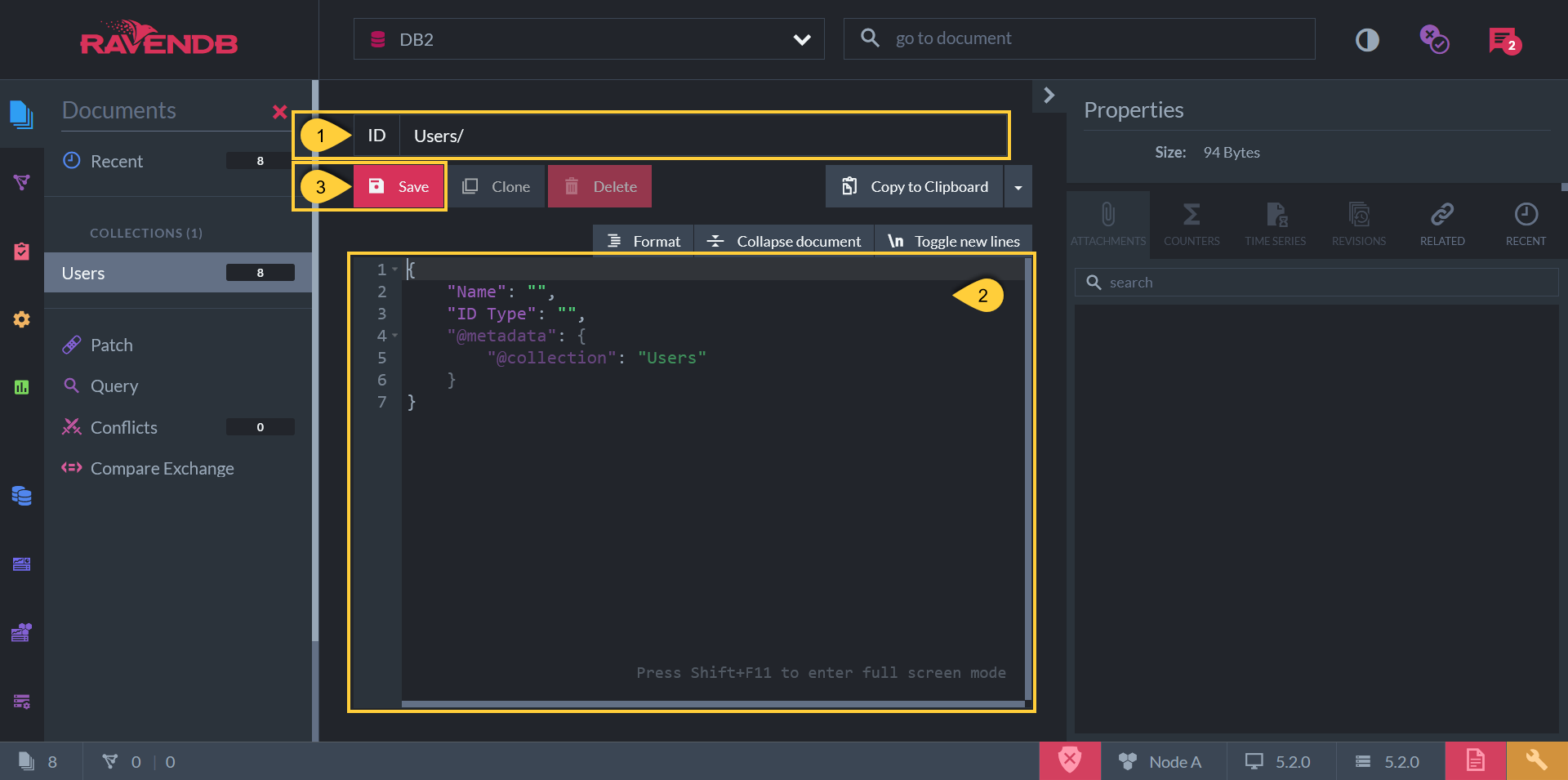Toggle new lines in the editor

click(953, 241)
